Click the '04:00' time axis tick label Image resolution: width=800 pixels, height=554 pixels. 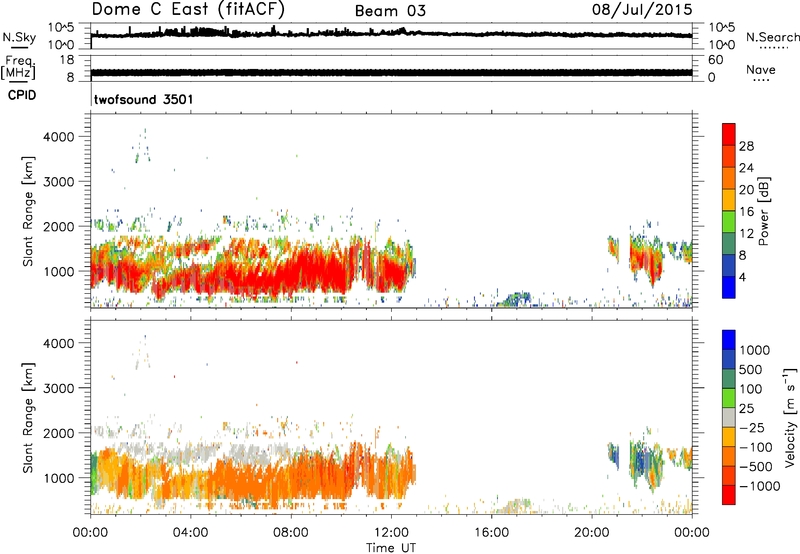(190, 533)
